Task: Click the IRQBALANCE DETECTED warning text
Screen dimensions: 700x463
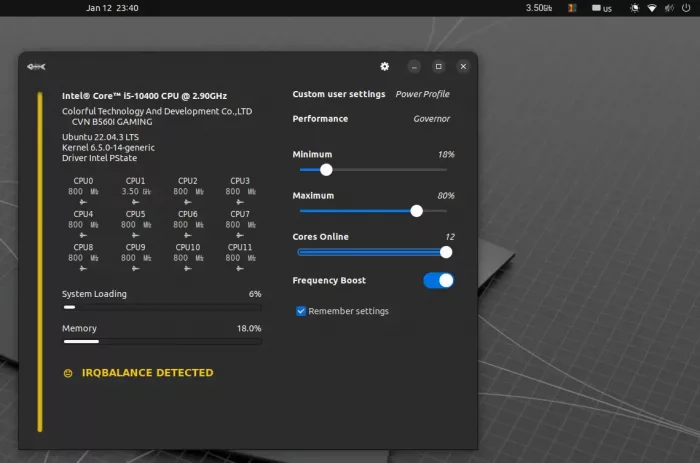Action: click(147, 373)
